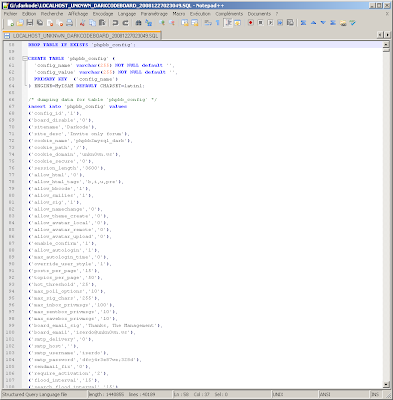The height and width of the screenshot is (400, 393).
Task: Open the Encodage menu
Action: tap(103, 14)
